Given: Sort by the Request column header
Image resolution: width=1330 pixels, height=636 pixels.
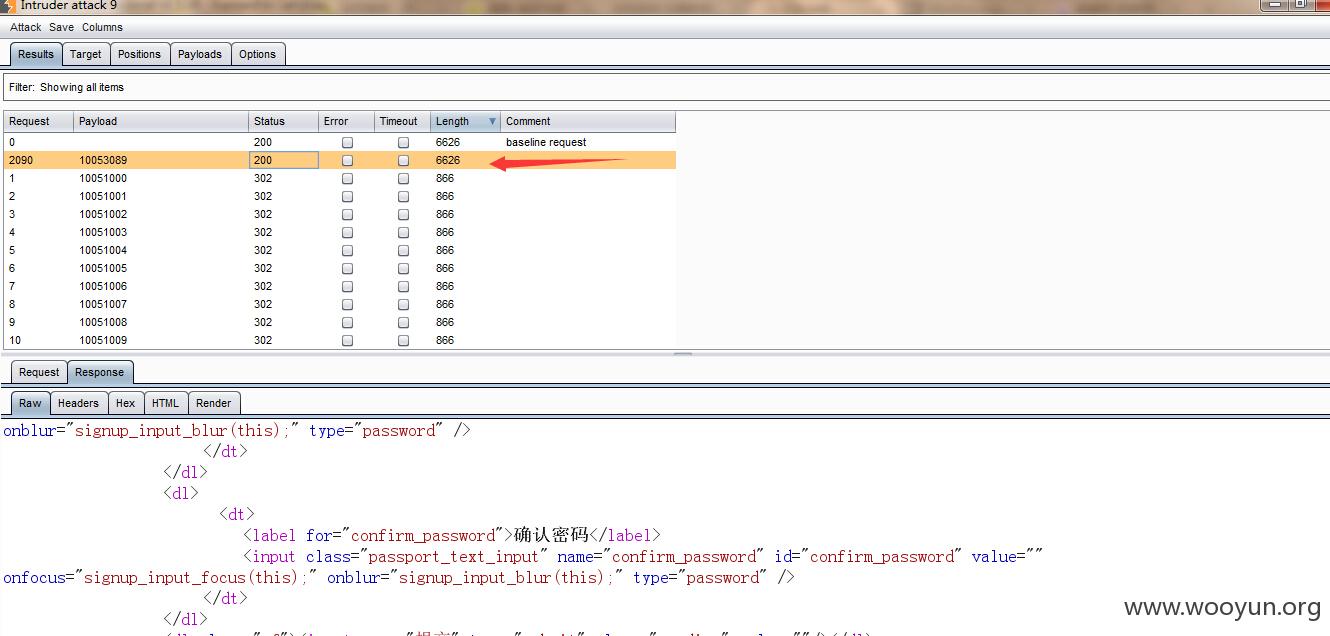Looking at the screenshot, I should coord(38,121).
